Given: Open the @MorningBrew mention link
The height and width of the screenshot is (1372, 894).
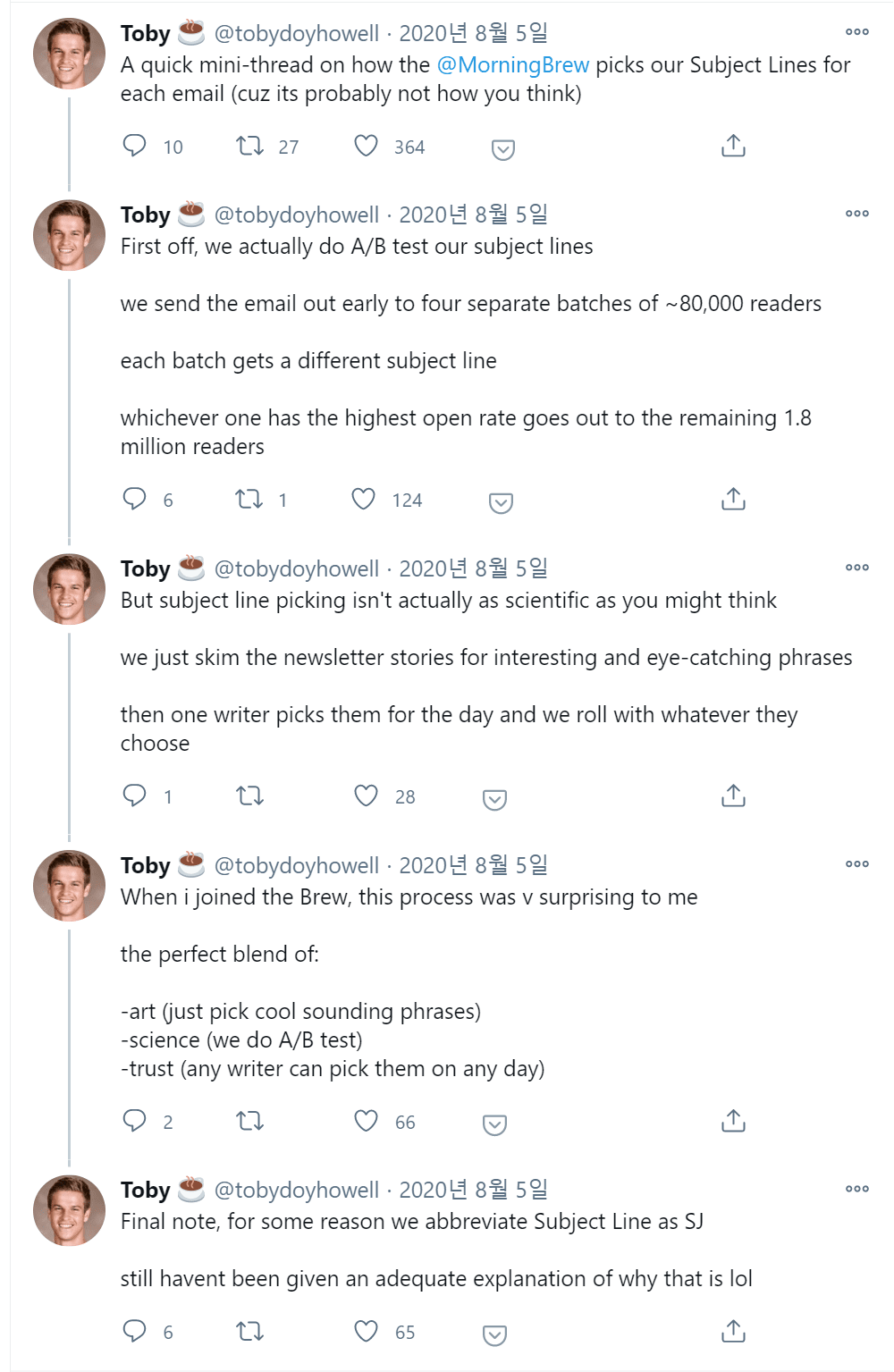Looking at the screenshot, I should [x=512, y=65].
